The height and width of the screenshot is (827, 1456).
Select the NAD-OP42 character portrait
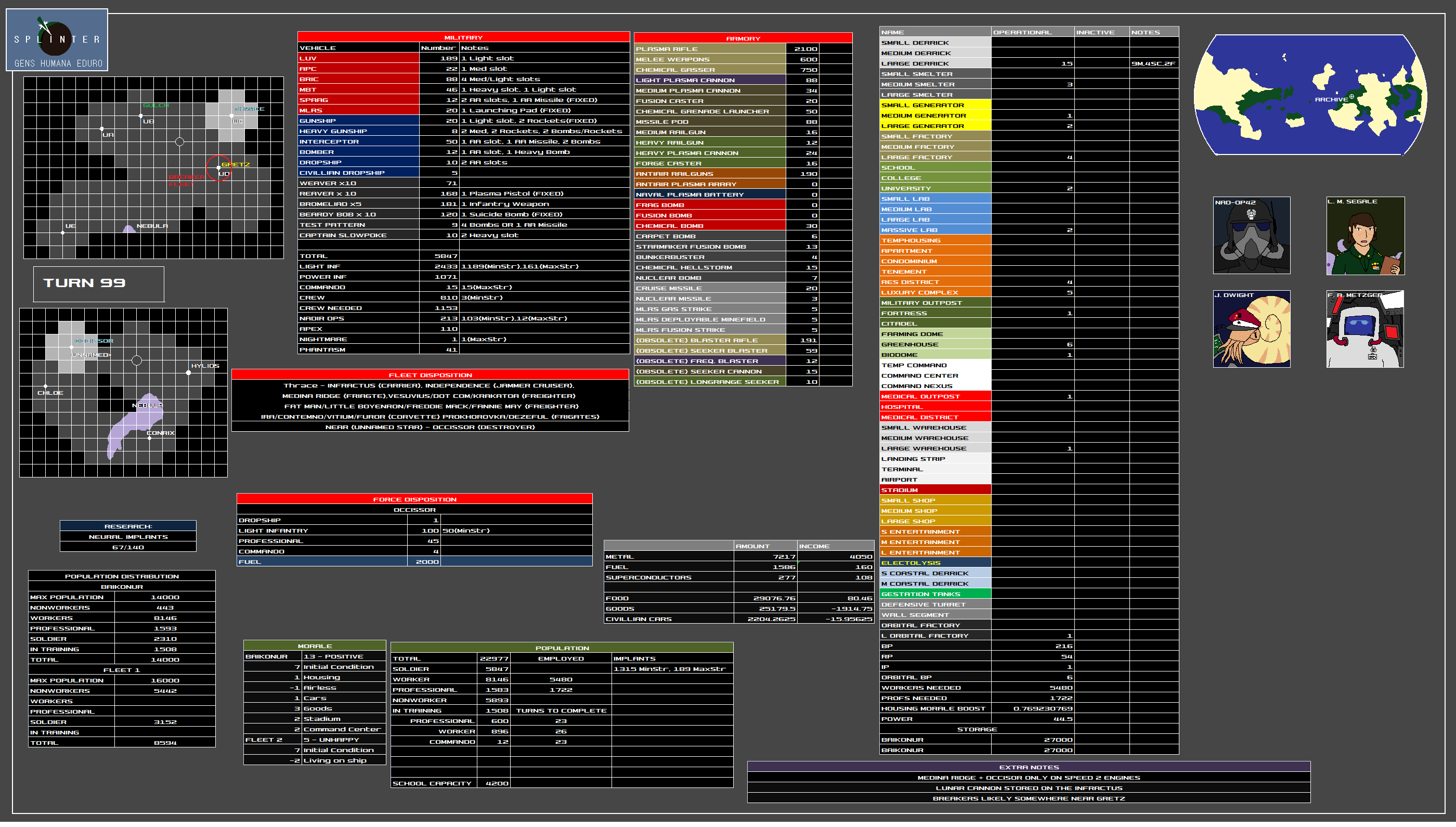(x=1252, y=236)
